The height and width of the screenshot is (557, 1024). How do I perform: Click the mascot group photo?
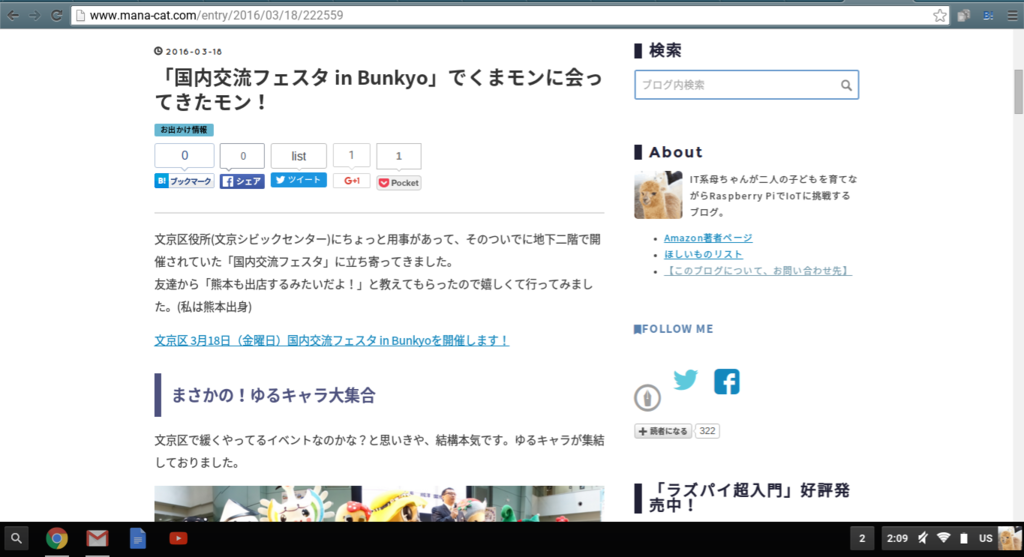[x=379, y=503]
